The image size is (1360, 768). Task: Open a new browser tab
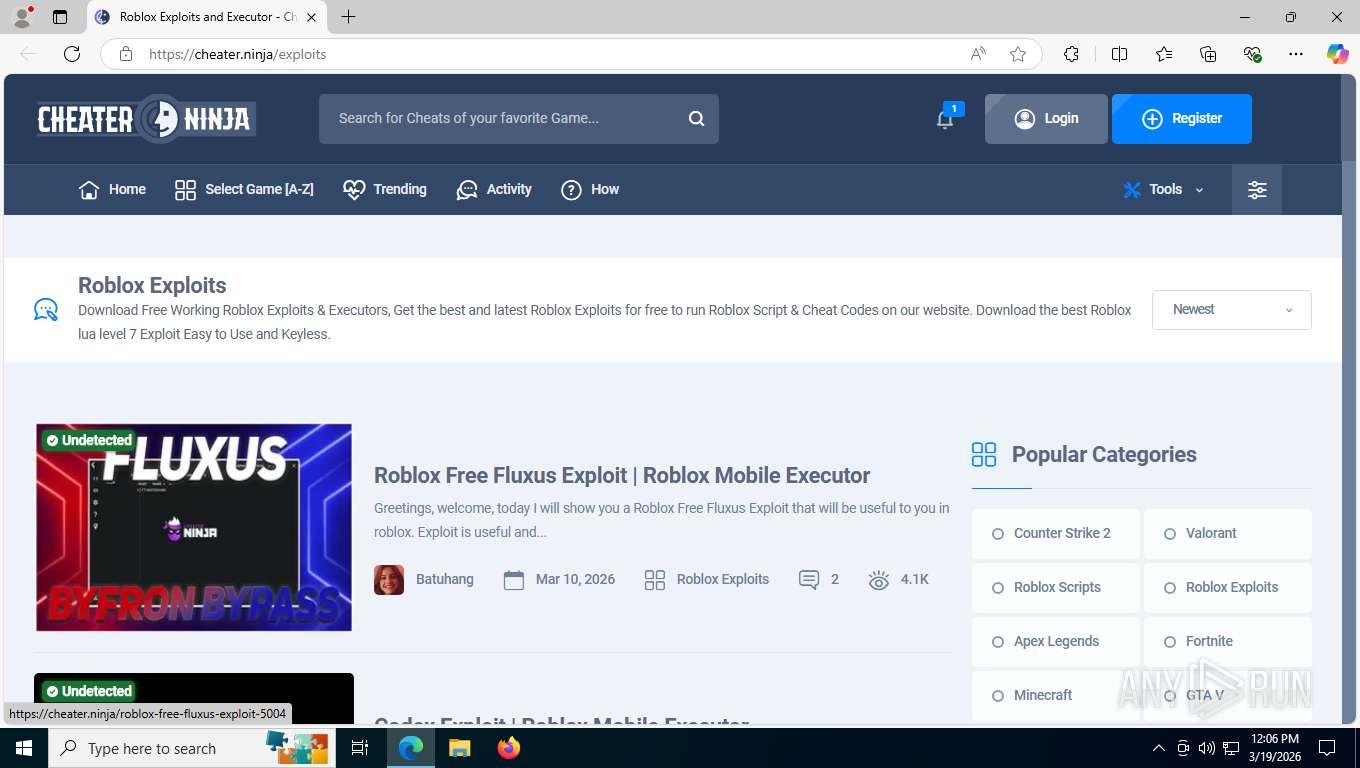[348, 17]
